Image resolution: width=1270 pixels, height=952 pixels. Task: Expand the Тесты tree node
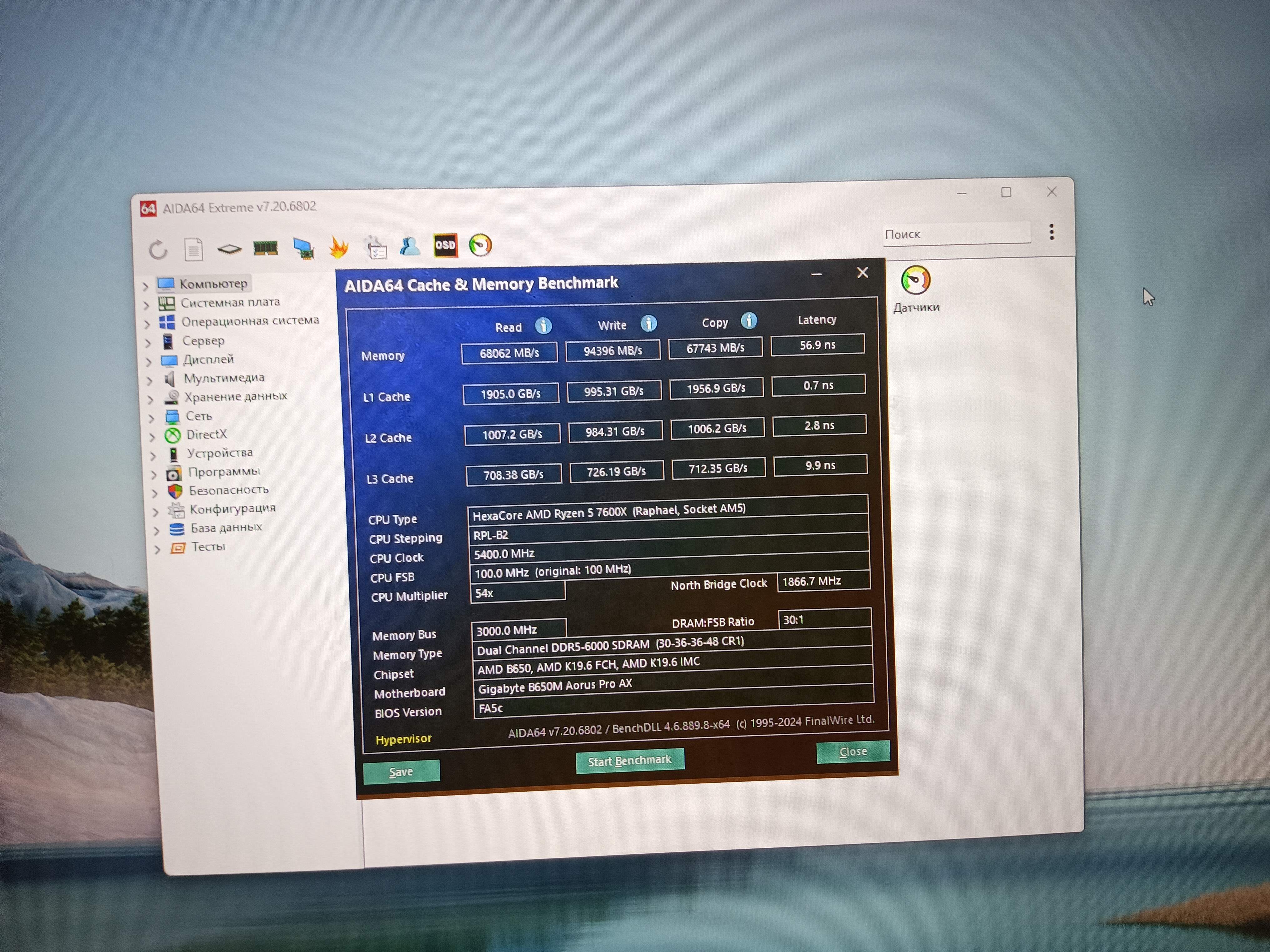(x=157, y=549)
